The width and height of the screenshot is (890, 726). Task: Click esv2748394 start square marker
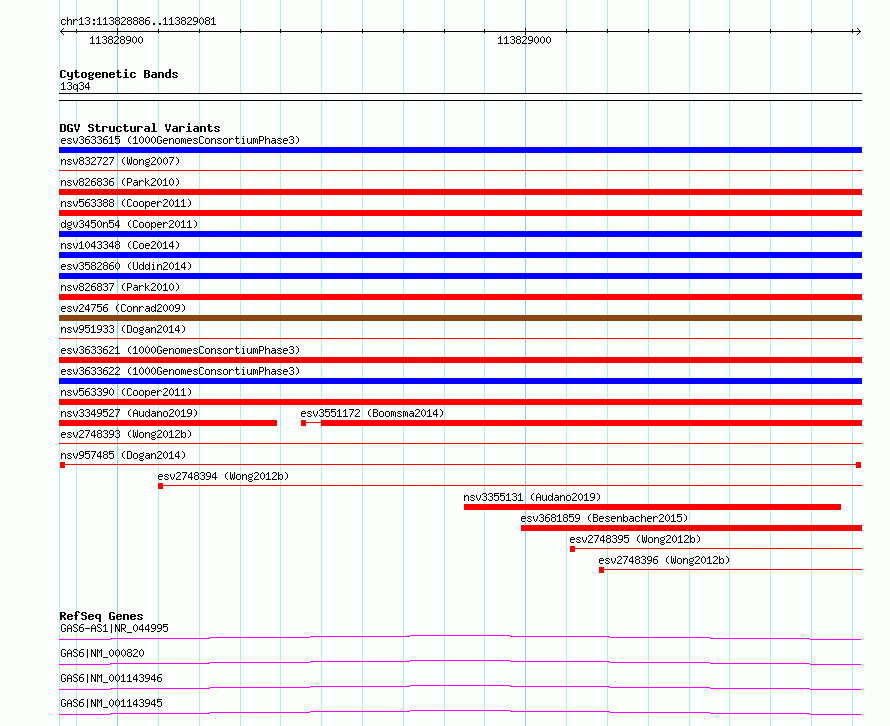pos(161,486)
